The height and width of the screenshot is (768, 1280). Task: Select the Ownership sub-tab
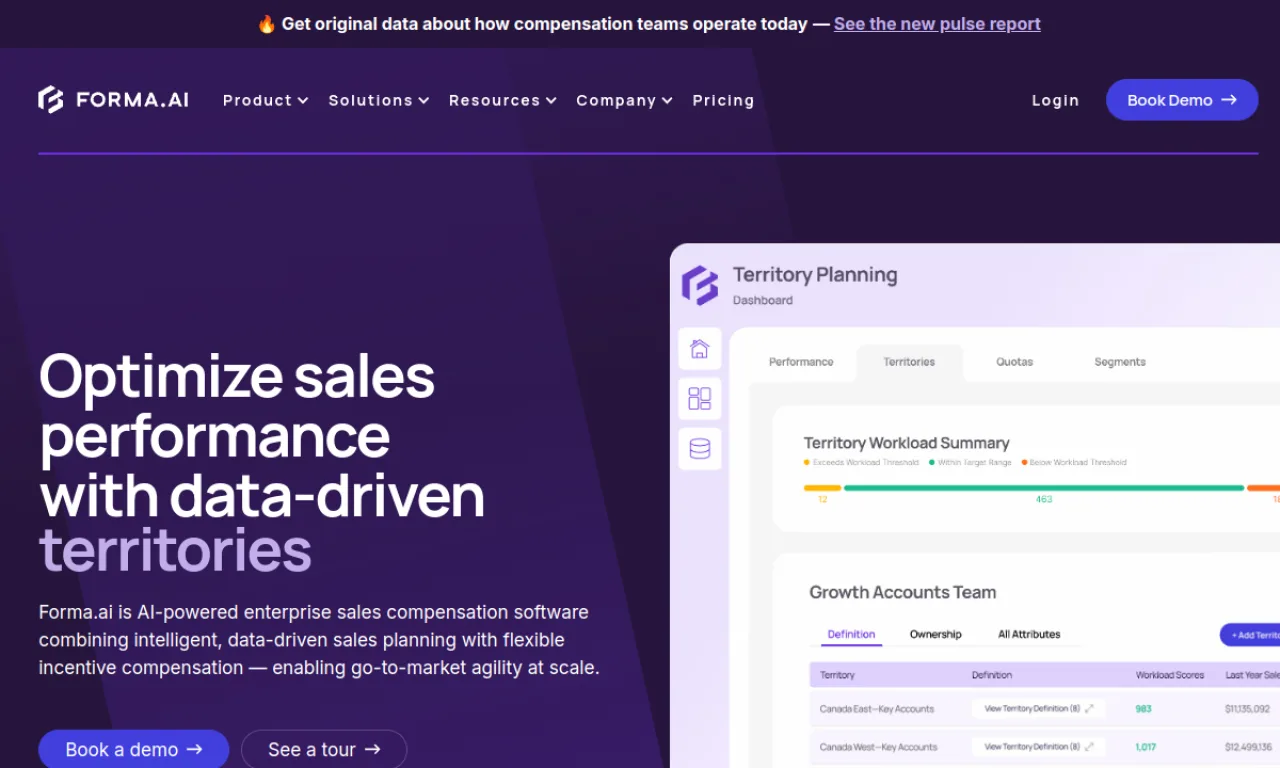click(x=936, y=634)
